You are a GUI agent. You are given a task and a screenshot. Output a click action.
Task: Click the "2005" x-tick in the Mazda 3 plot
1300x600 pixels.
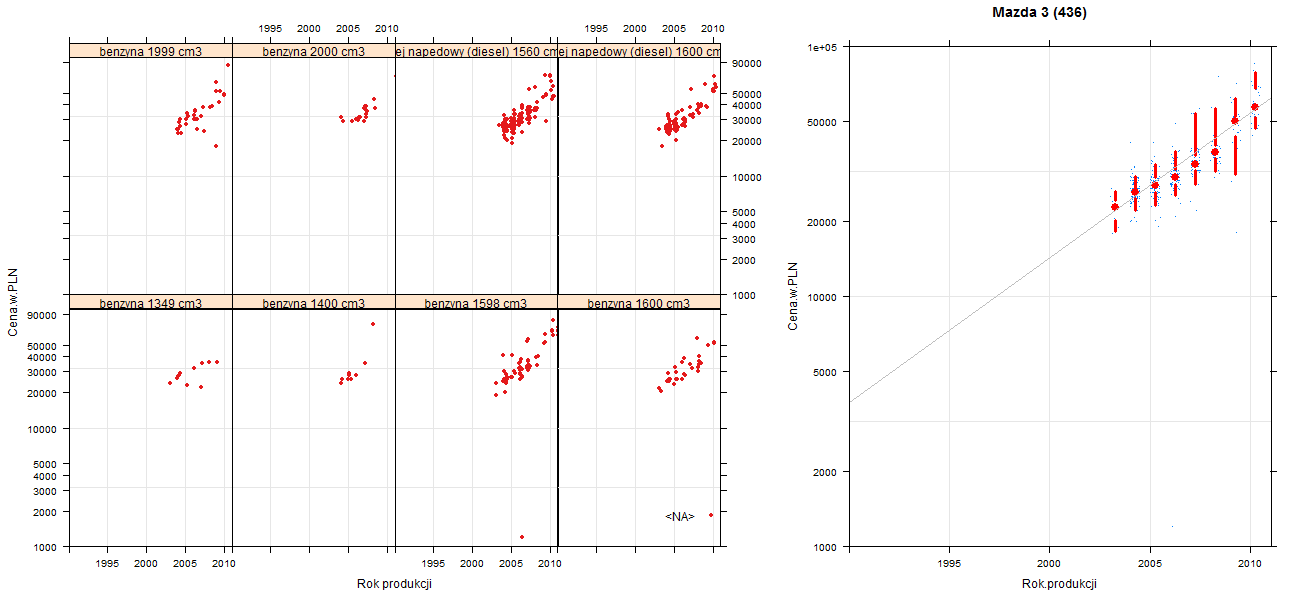(x=1150, y=565)
